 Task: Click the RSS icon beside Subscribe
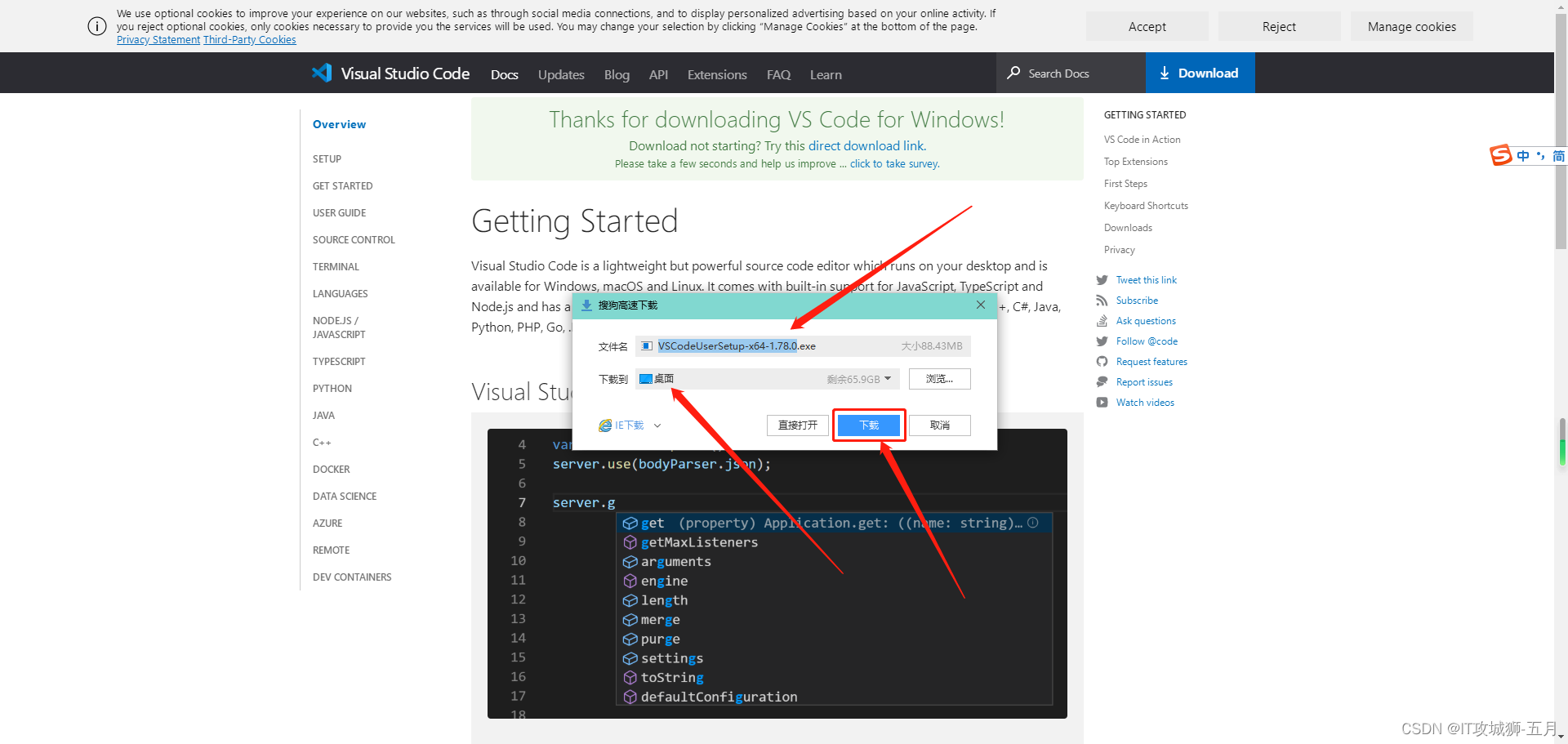(x=1102, y=301)
